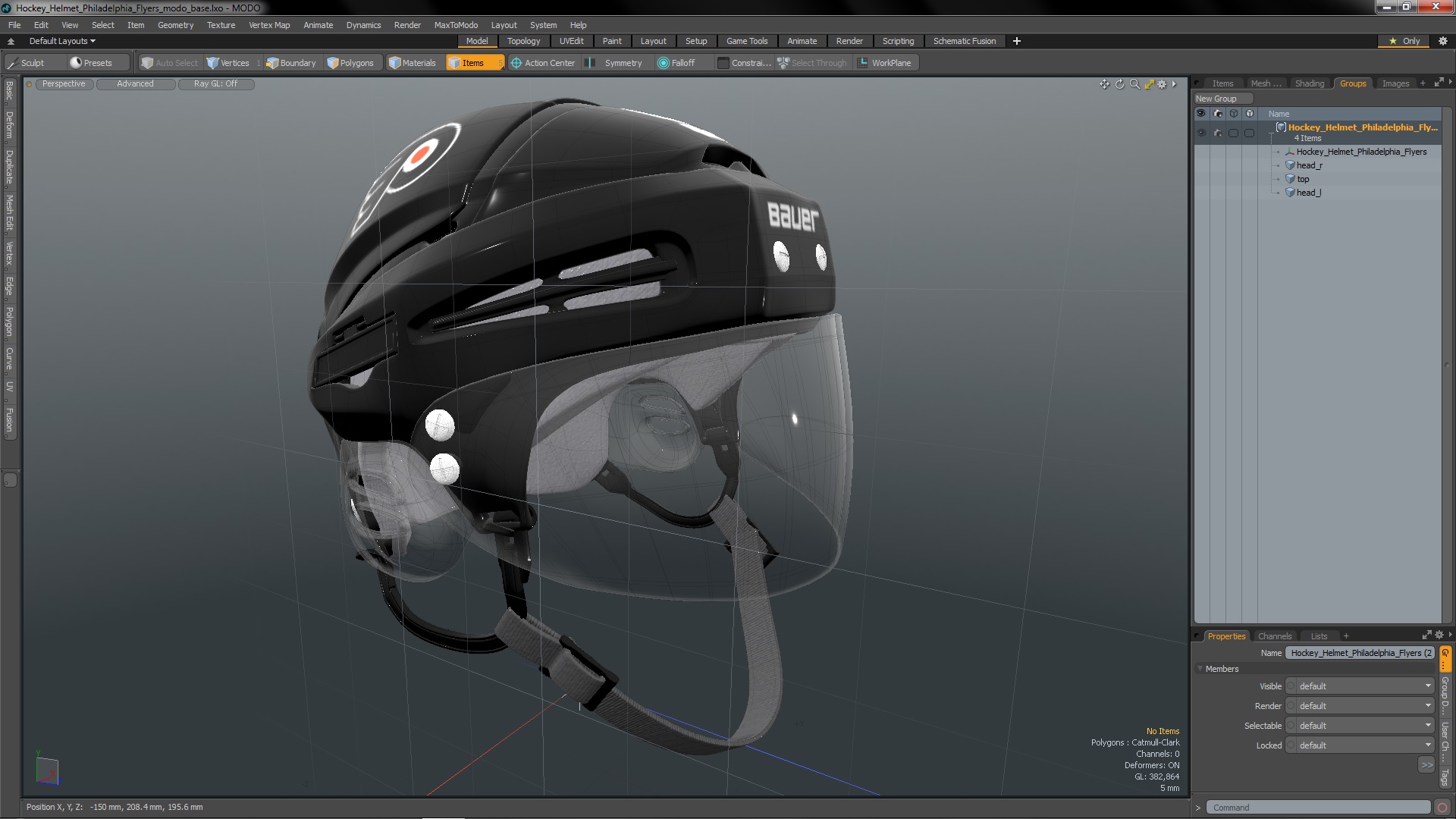Open Default Layouts dropdown
This screenshot has height=819, width=1456.
pos(62,41)
